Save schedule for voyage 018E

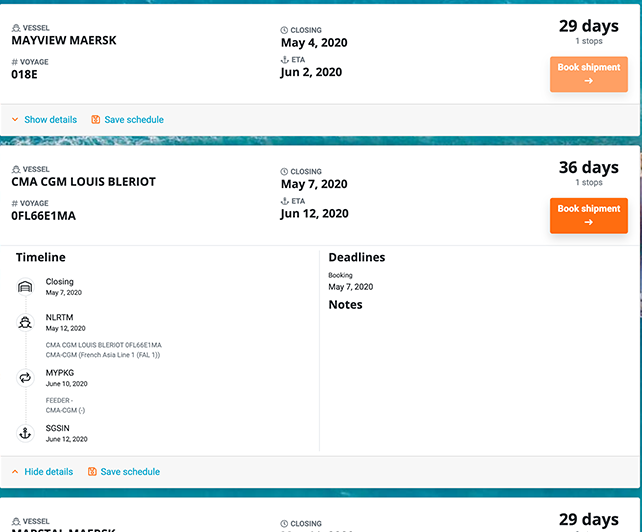coord(133,120)
